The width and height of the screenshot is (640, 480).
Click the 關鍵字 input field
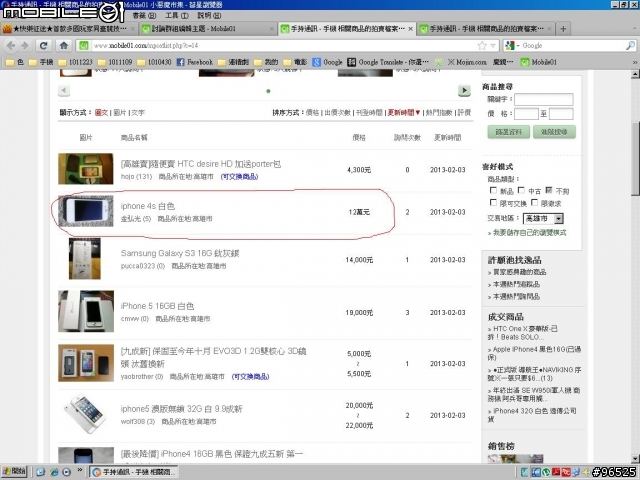pyautogui.click(x=544, y=99)
